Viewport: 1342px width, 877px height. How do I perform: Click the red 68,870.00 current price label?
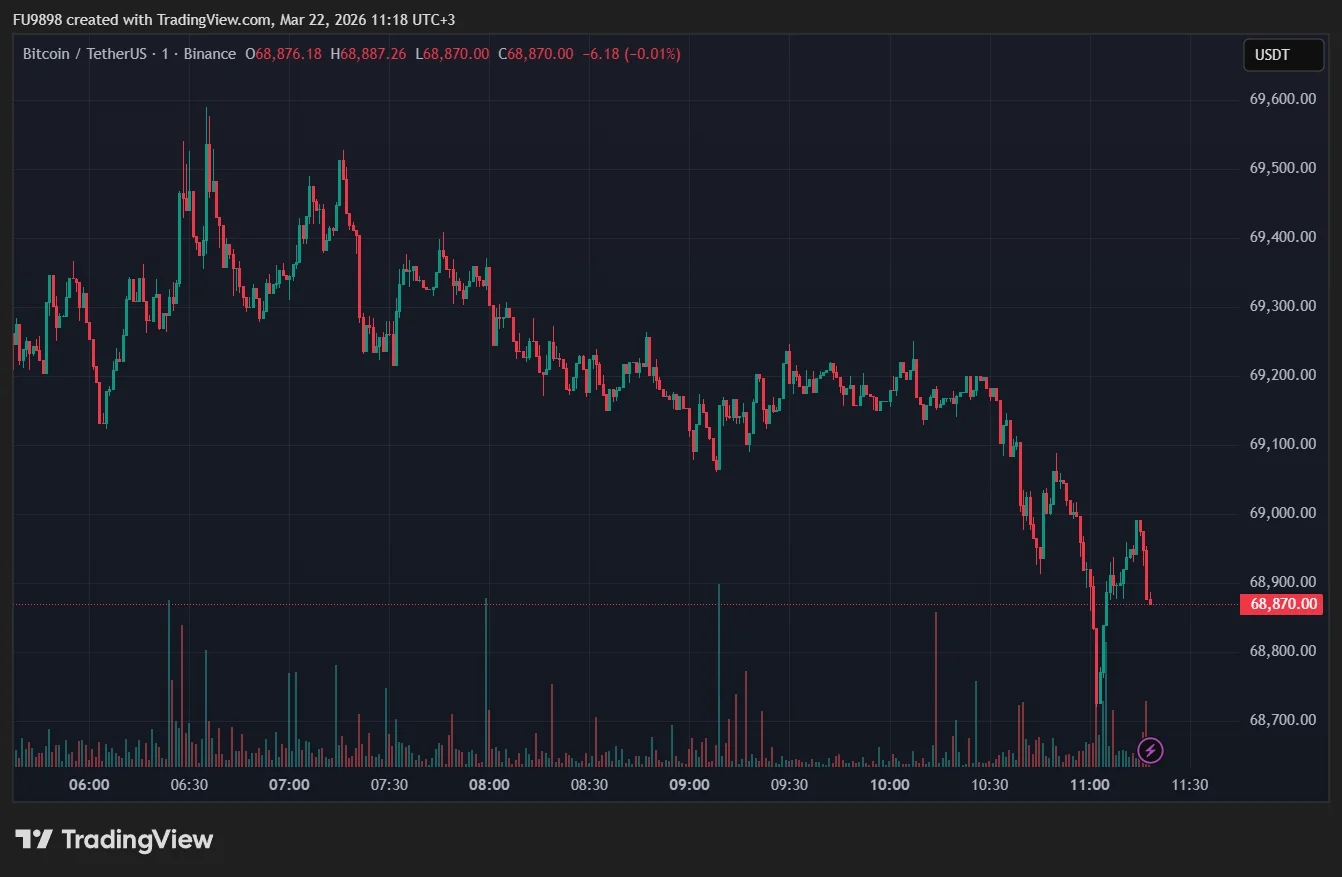(x=1281, y=604)
